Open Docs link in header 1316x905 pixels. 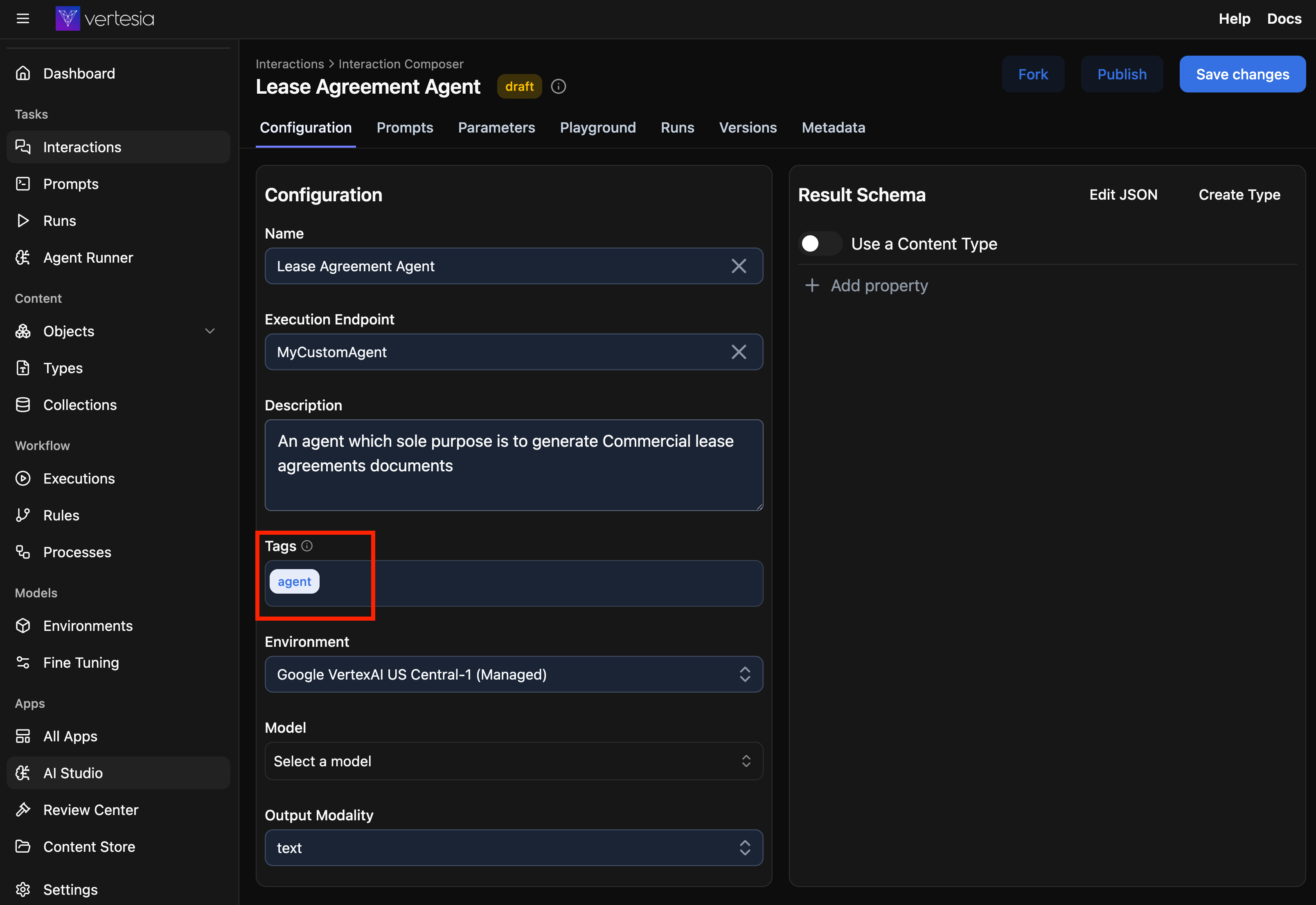point(1284,19)
